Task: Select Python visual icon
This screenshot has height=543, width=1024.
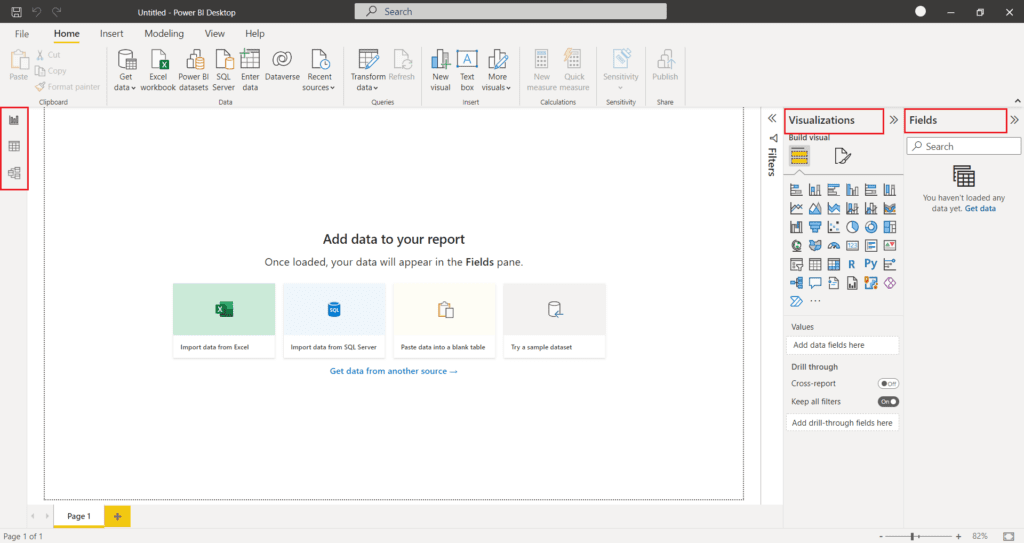Action: click(x=871, y=264)
